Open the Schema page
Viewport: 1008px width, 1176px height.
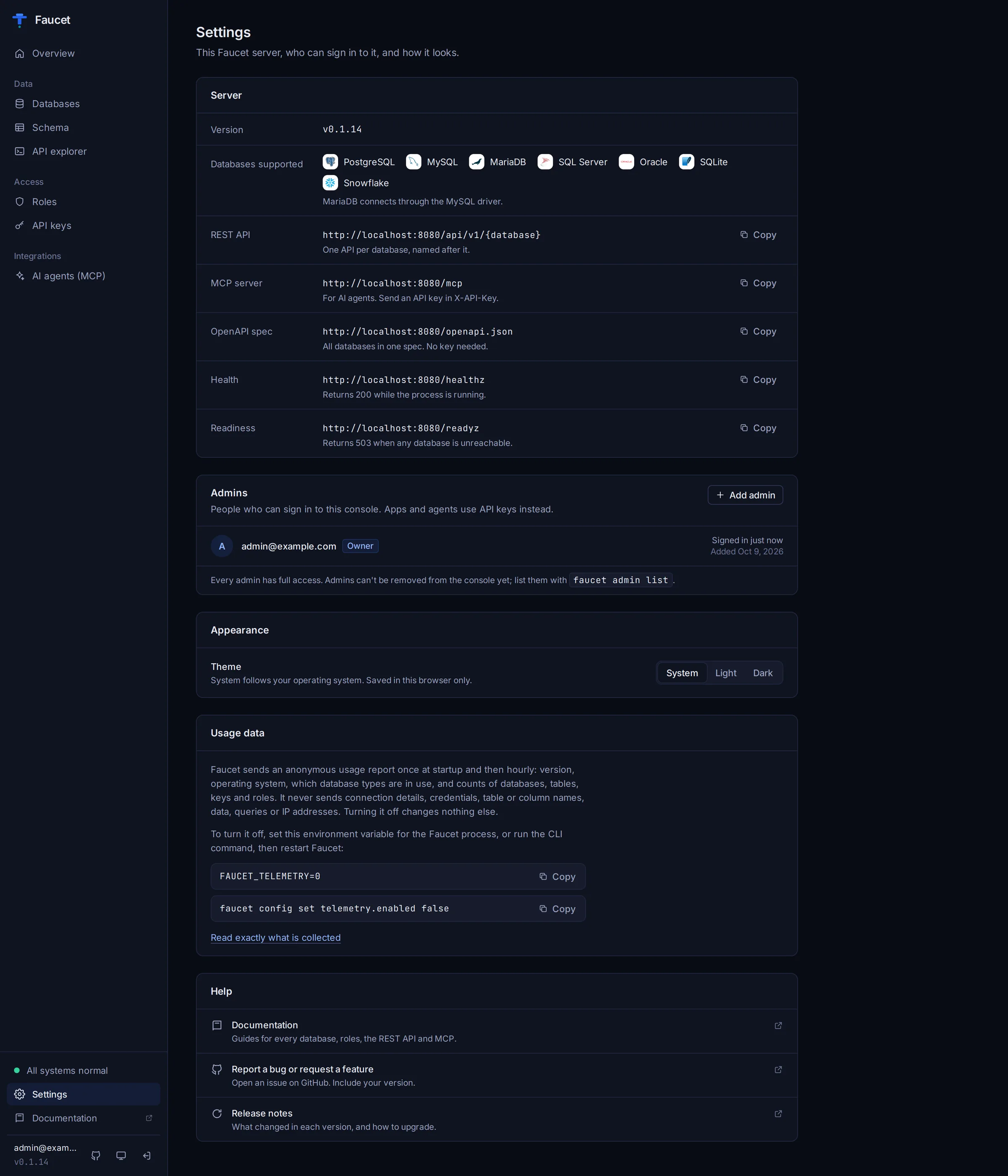pyautogui.click(x=84, y=128)
